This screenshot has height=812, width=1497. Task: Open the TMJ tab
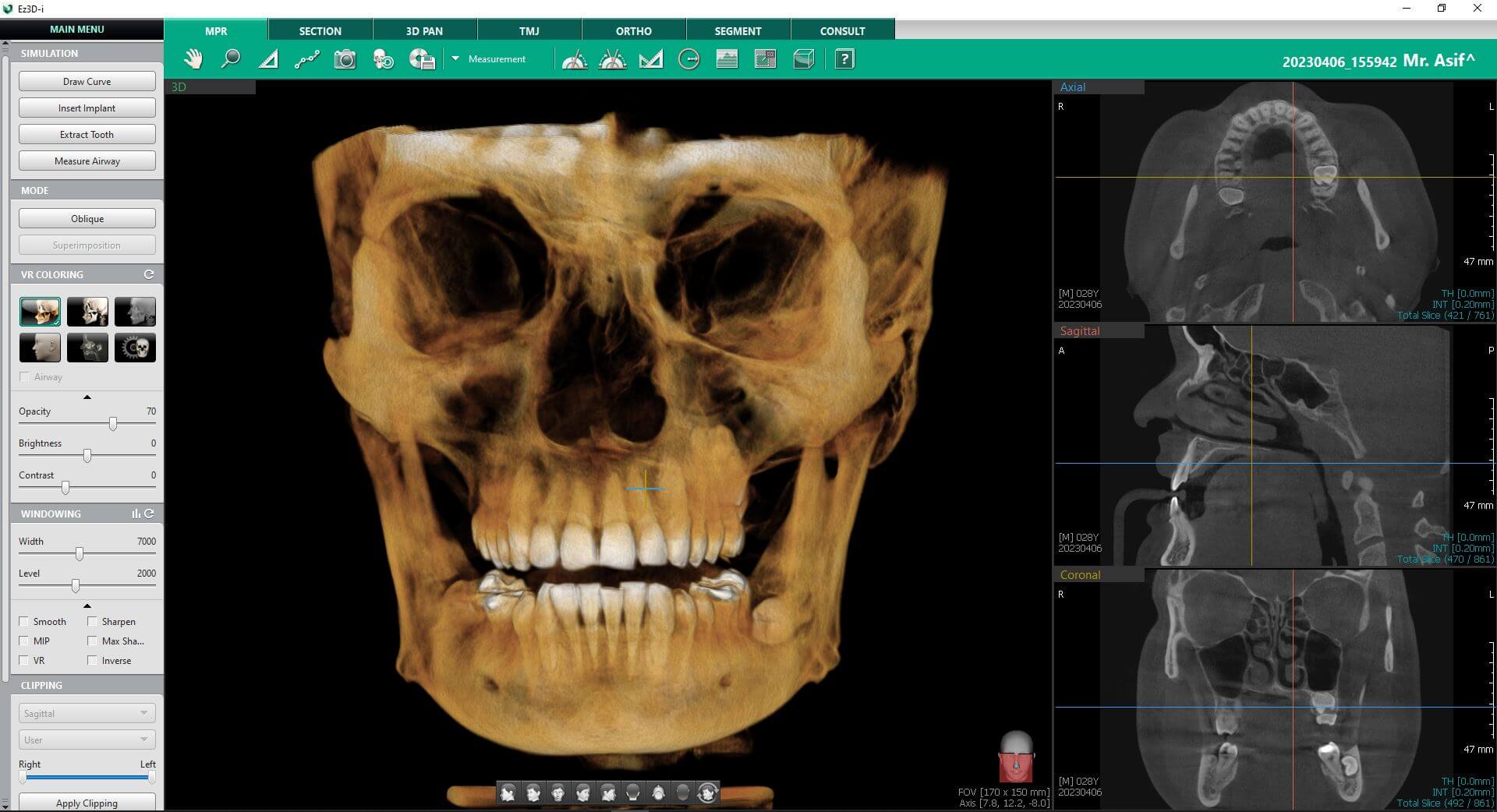tap(529, 31)
